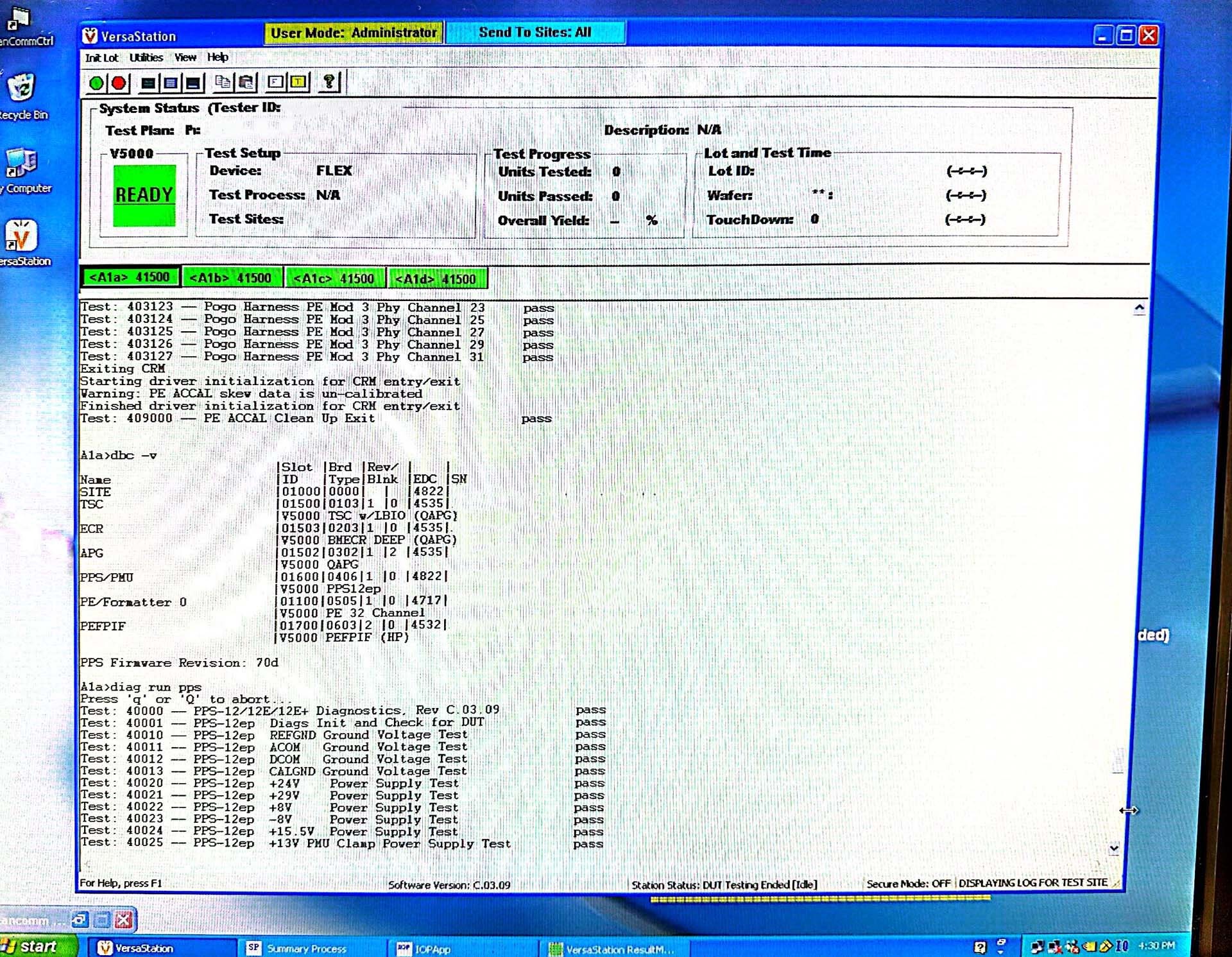This screenshot has height=957, width=1232.
Task: Click 'PPS Firmware Revision: 70d' line
Action: [x=179, y=662]
